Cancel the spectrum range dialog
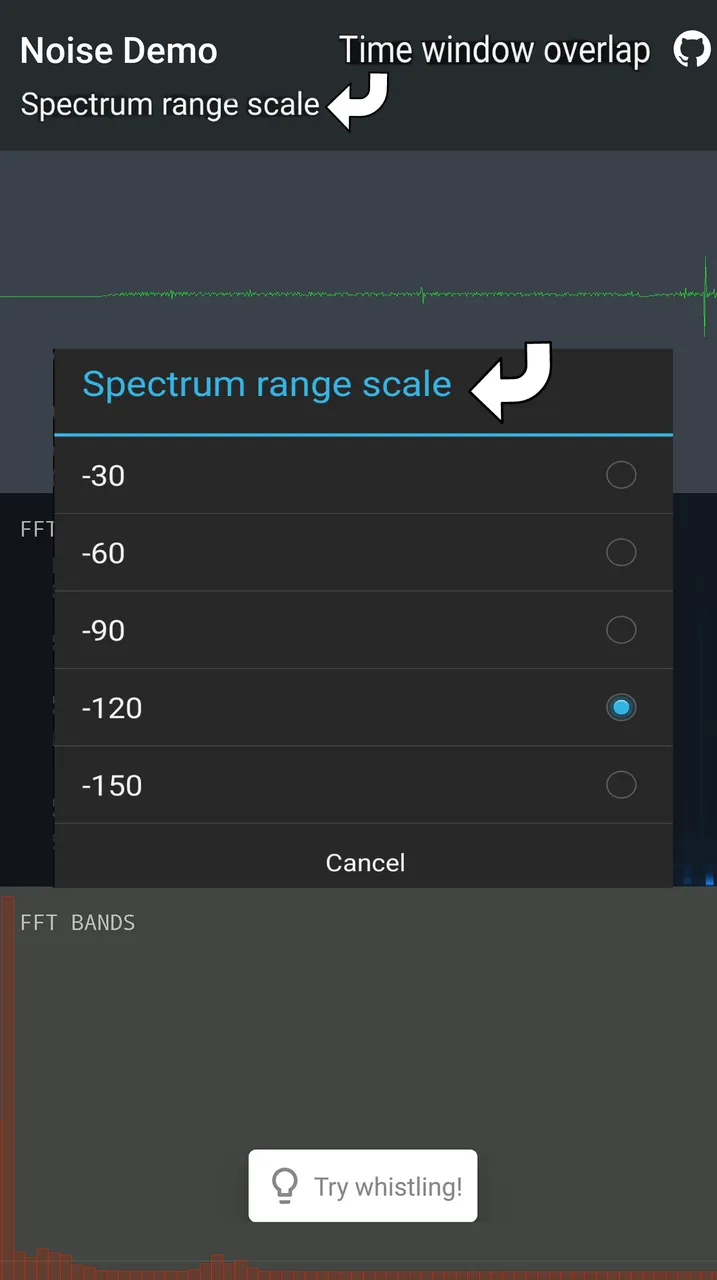 pos(365,863)
